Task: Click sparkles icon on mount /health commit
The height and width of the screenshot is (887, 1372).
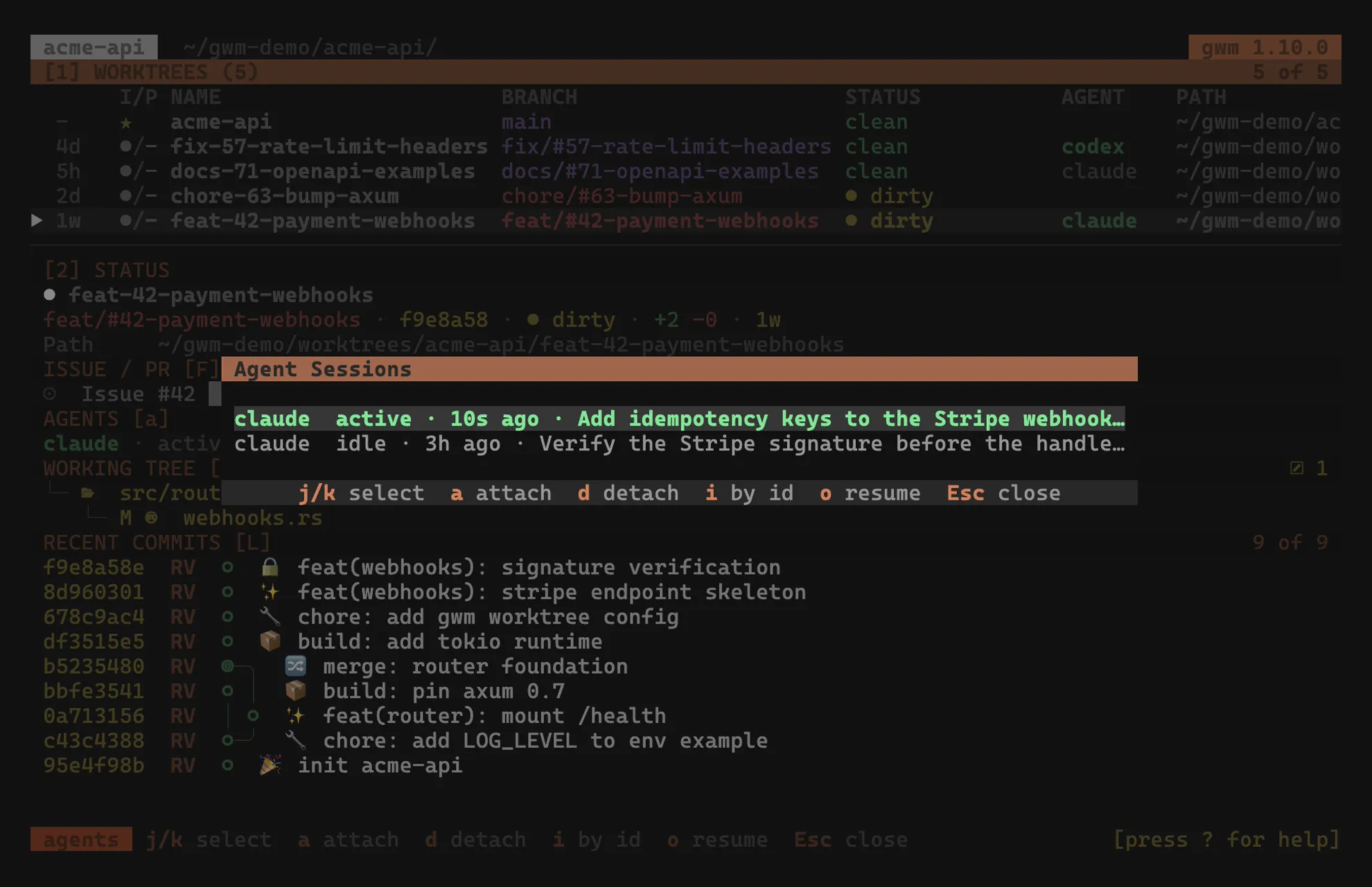Action: tap(295, 716)
